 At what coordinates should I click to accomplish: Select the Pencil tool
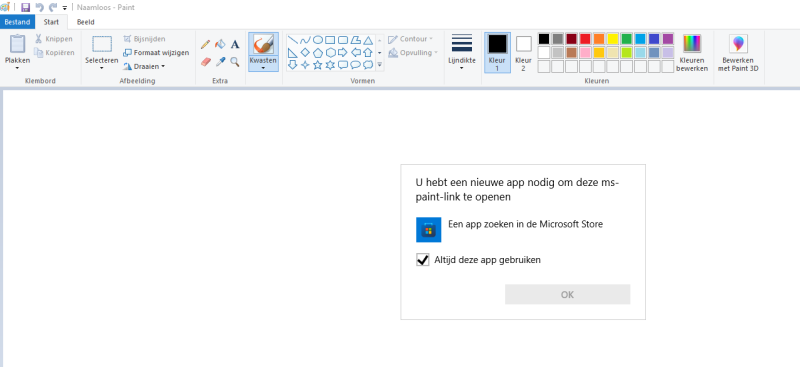pos(205,44)
